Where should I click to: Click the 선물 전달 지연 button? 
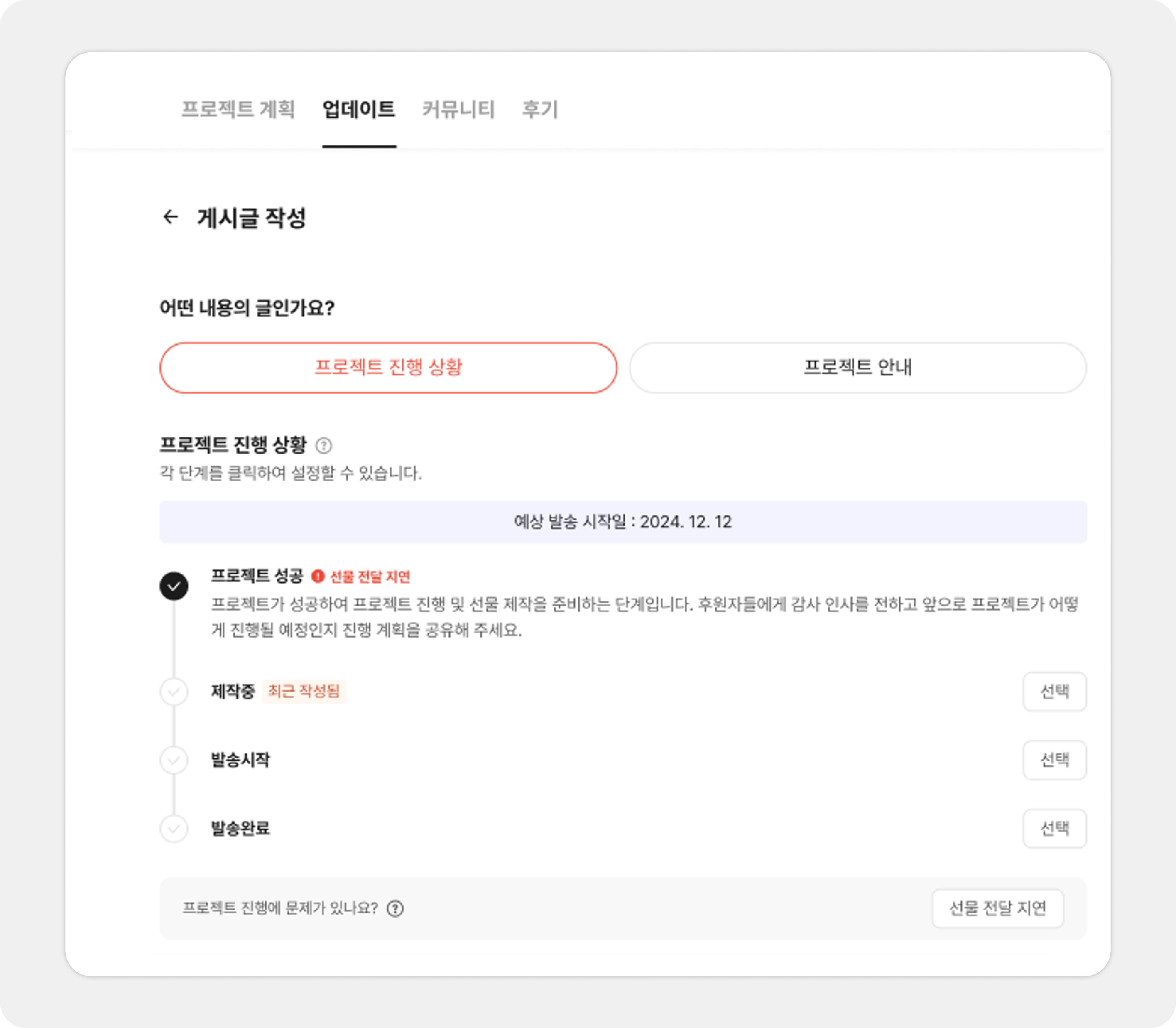click(998, 909)
